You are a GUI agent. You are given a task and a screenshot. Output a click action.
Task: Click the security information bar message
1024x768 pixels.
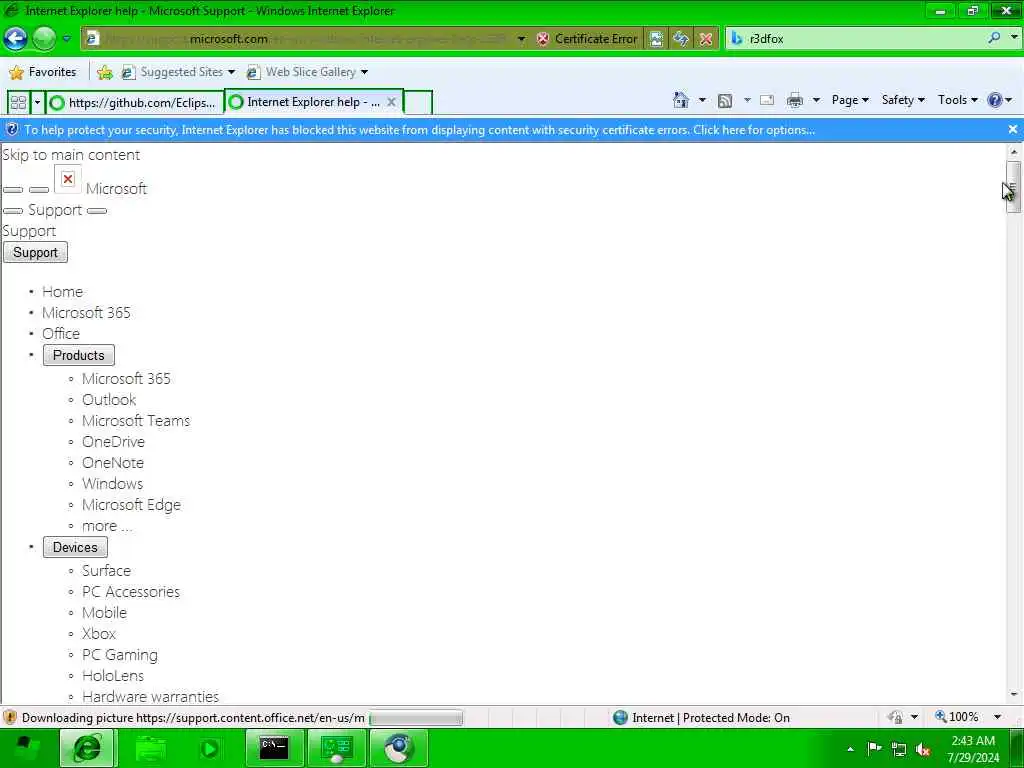pyautogui.click(x=419, y=130)
